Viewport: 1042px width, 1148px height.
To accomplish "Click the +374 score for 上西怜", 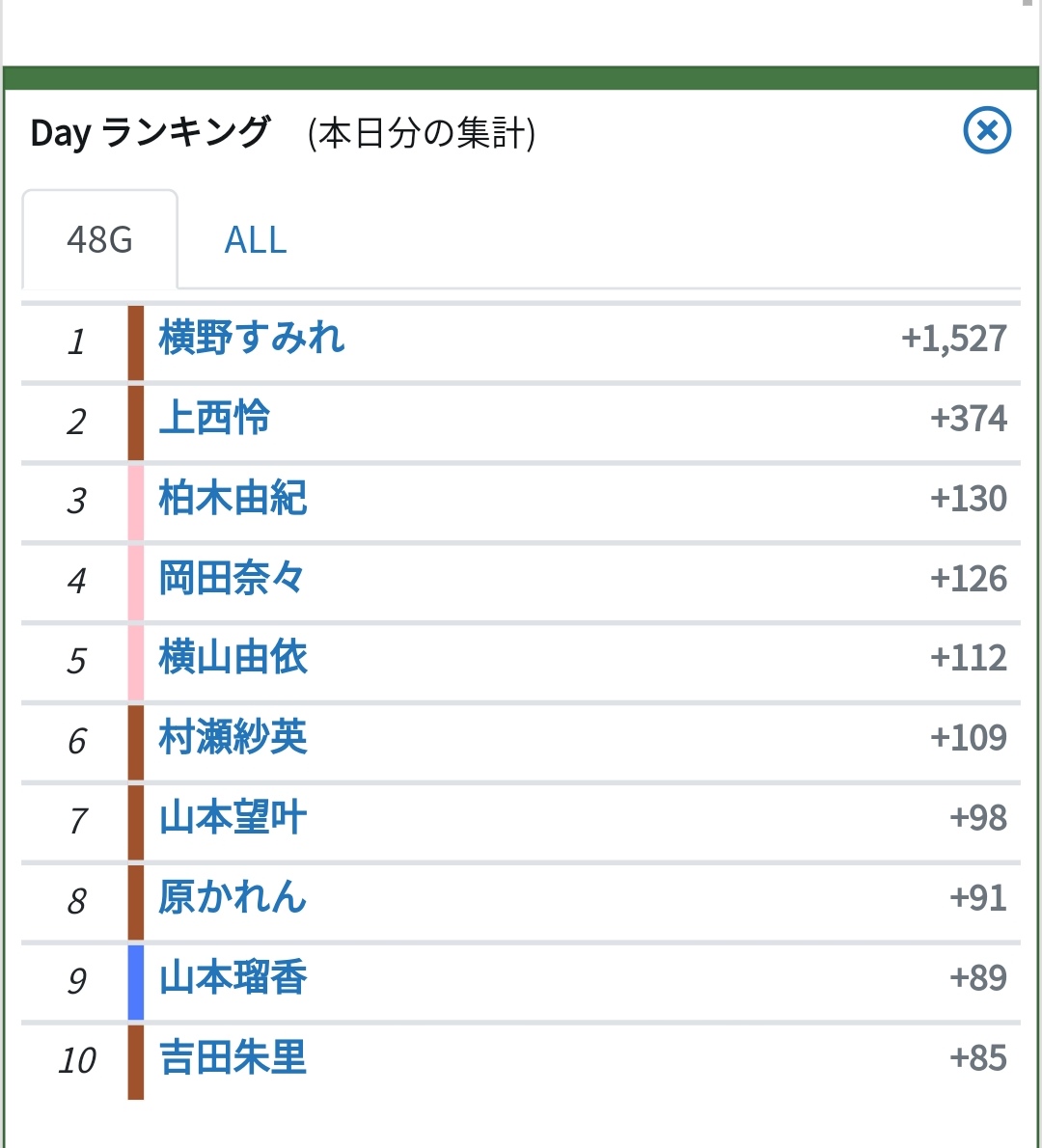I will click(968, 419).
